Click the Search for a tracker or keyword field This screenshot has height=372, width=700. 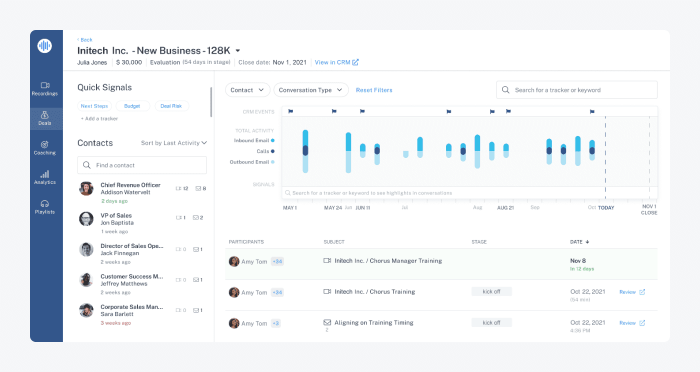(x=577, y=90)
